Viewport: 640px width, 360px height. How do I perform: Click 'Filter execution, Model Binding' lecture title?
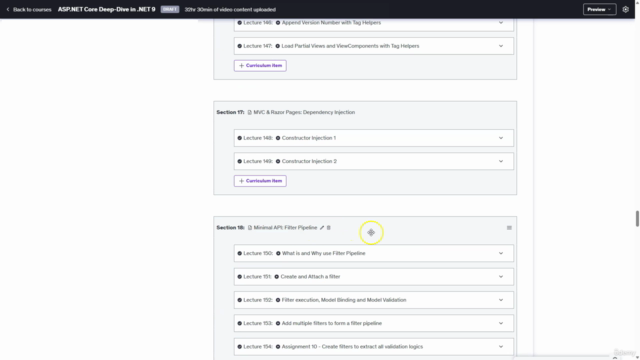point(344,300)
